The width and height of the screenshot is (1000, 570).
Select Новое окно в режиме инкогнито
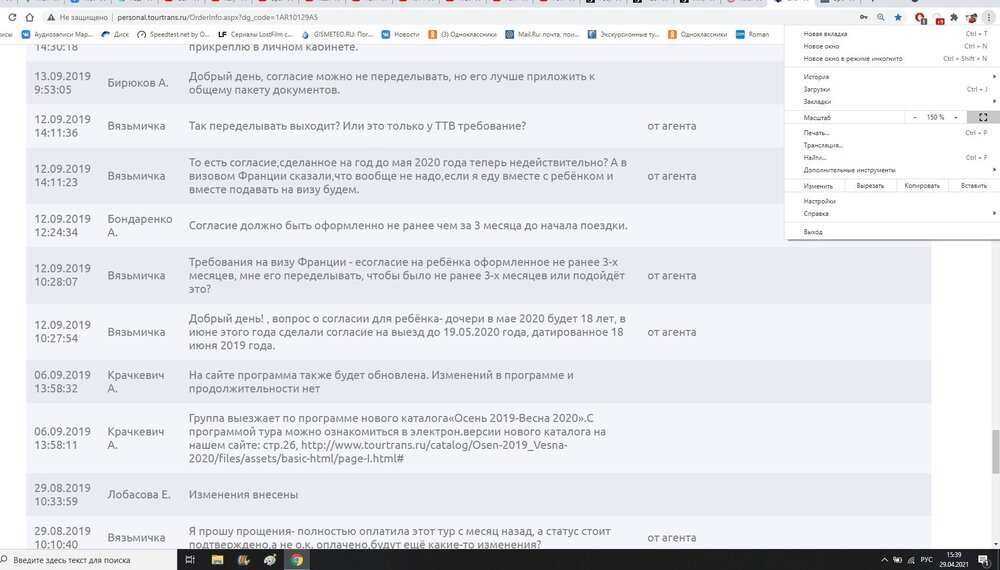pyautogui.click(x=853, y=58)
